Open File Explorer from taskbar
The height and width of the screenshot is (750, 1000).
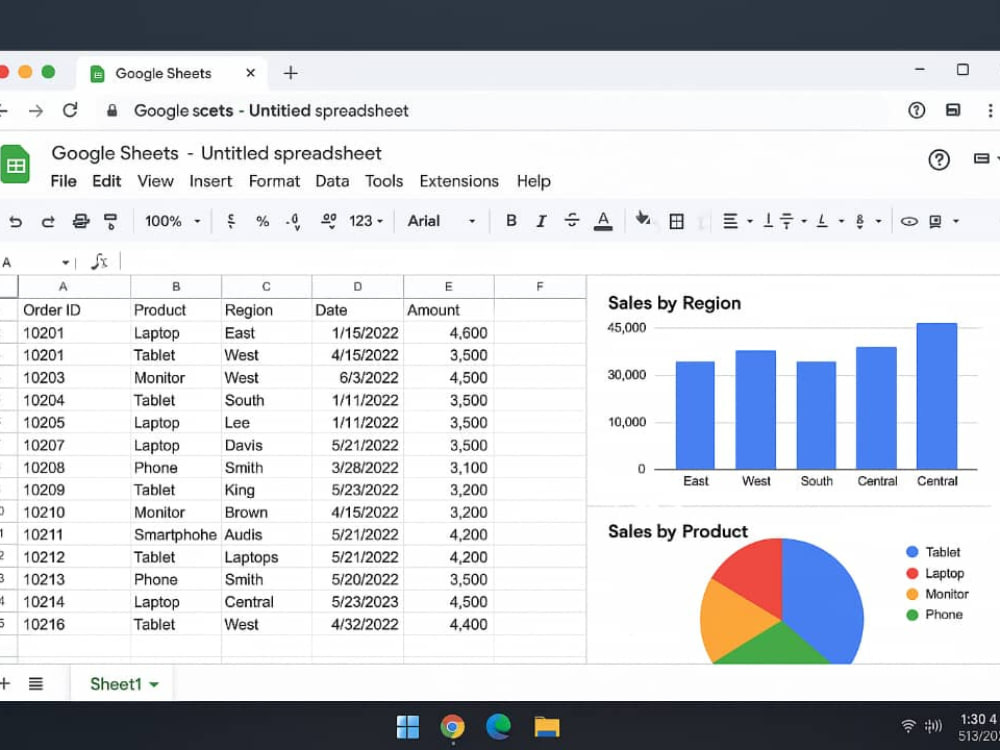click(x=547, y=726)
